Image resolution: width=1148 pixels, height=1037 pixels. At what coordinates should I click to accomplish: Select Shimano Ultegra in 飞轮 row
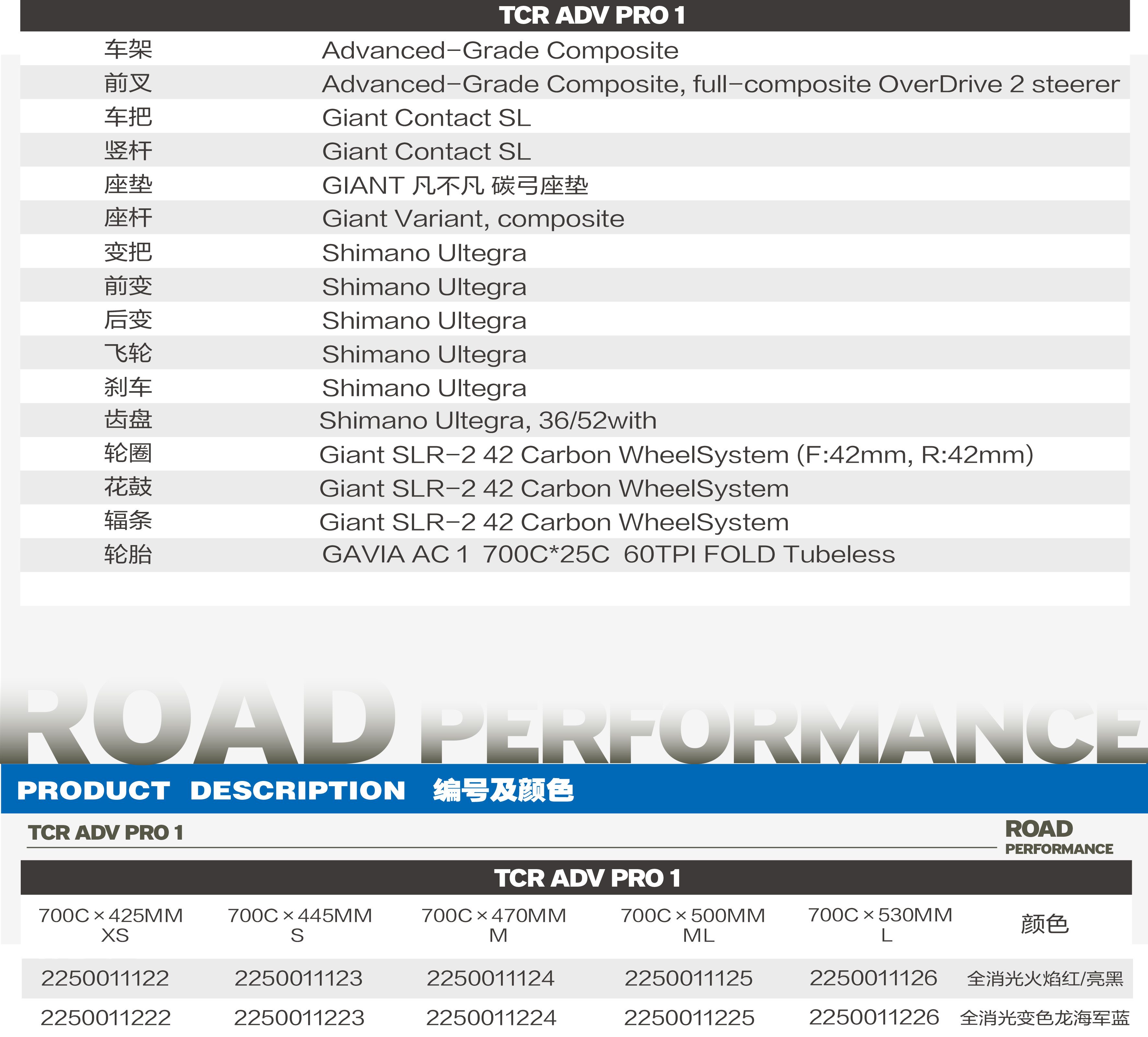pyautogui.click(x=424, y=354)
